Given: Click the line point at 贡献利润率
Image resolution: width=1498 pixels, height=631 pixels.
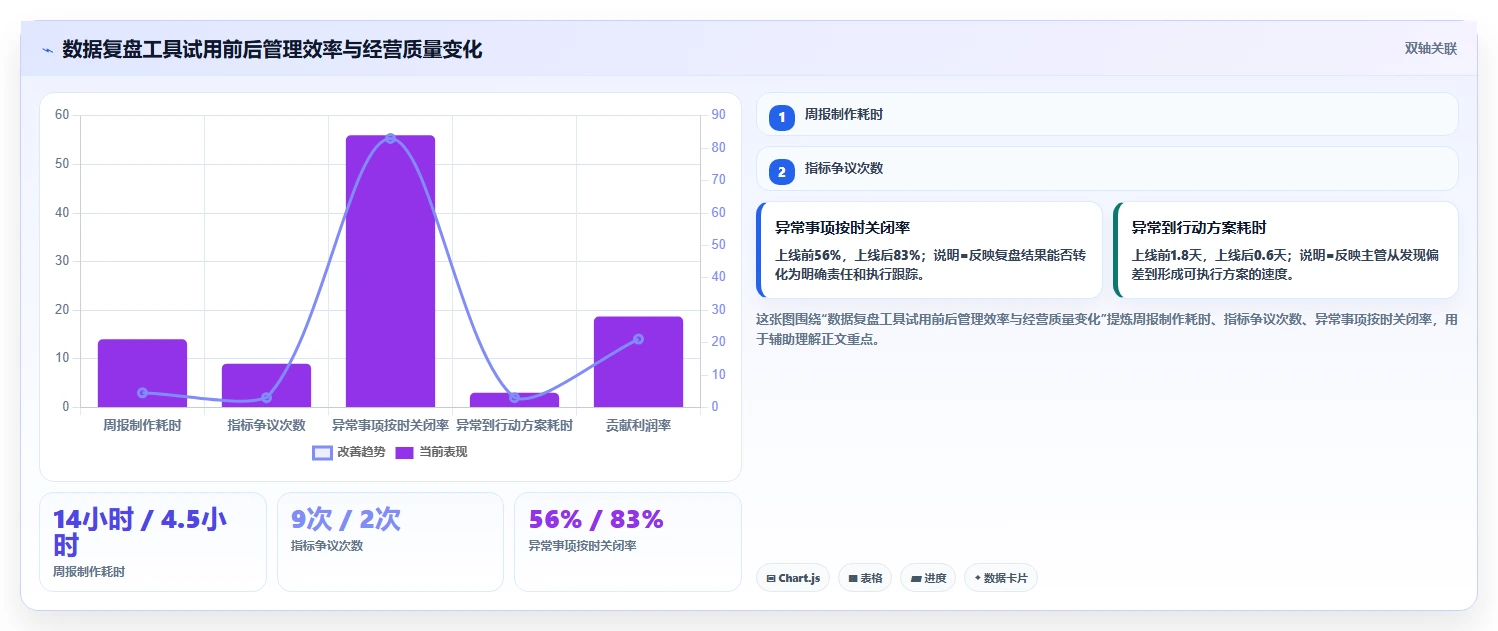Looking at the screenshot, I should [638, 339].
